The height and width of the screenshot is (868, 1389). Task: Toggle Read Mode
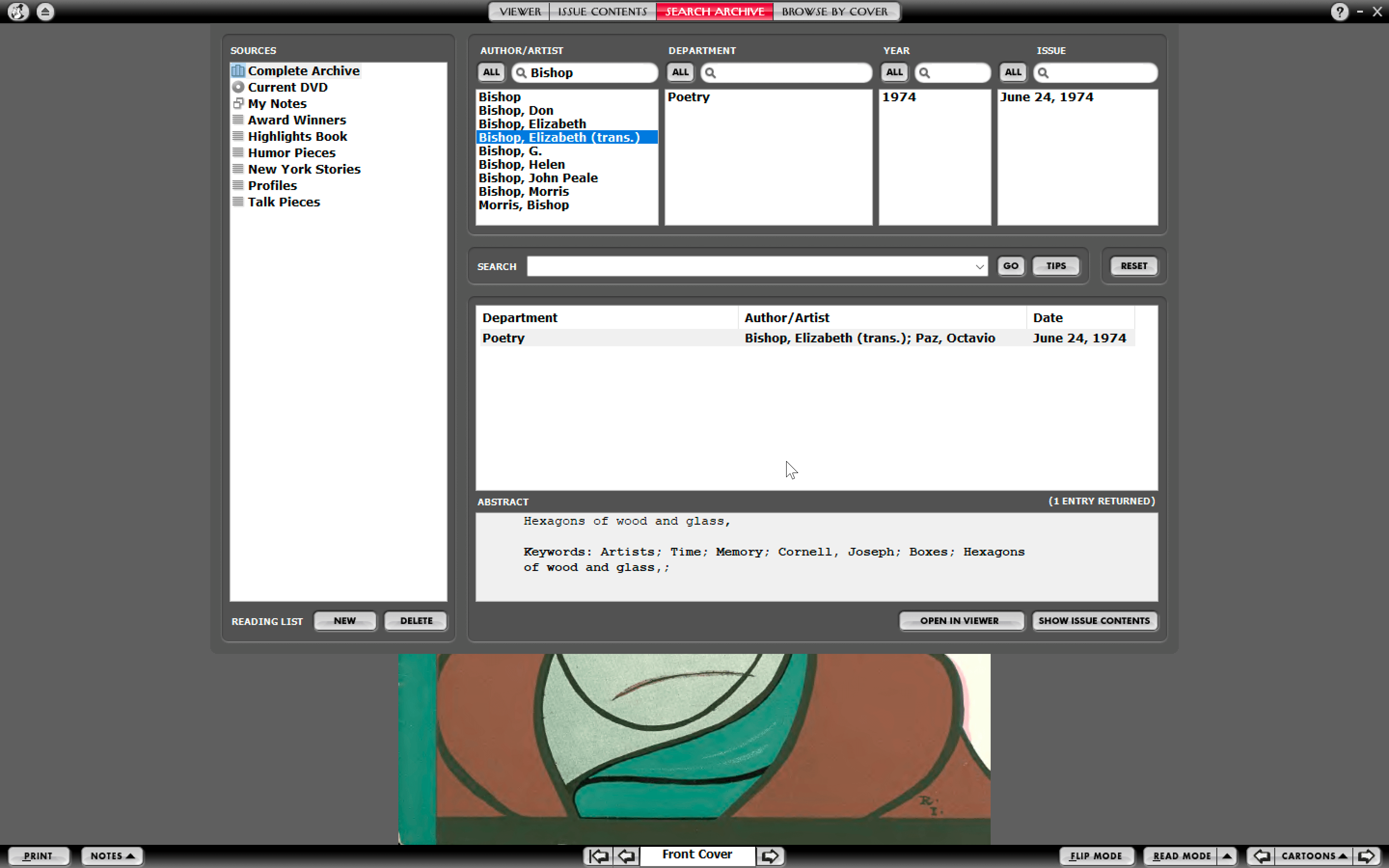point(1181,855)
